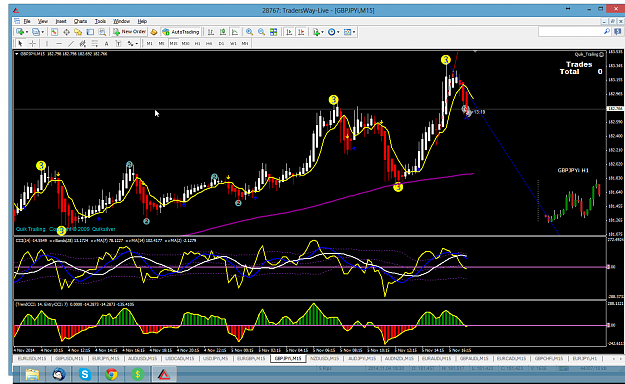This screenshot has width=625, height=384.
Task: Toggle the Terminal window icon
Action: coord(90,32)
